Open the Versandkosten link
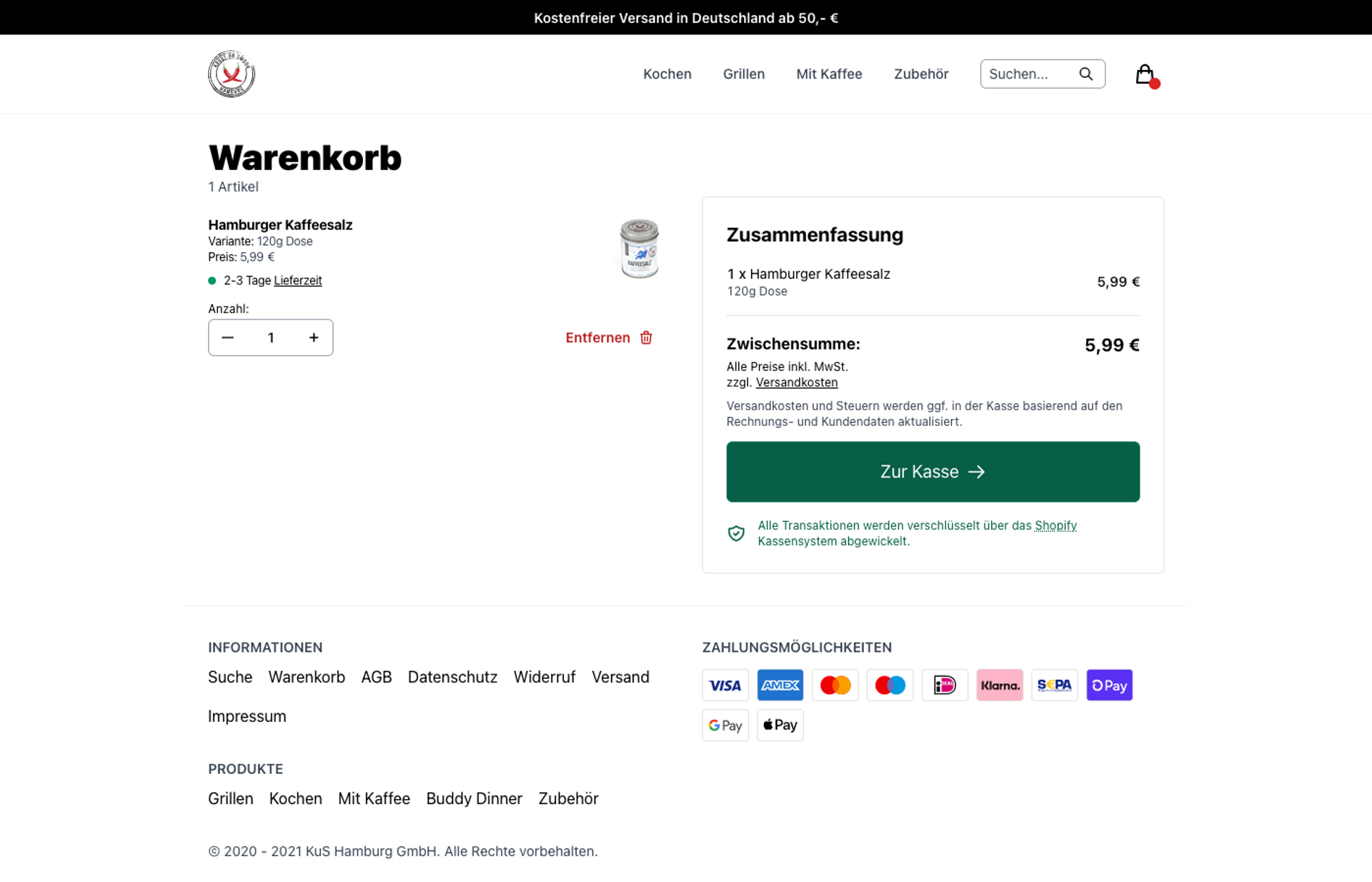The image size is (1372, 882). [796, 382]
